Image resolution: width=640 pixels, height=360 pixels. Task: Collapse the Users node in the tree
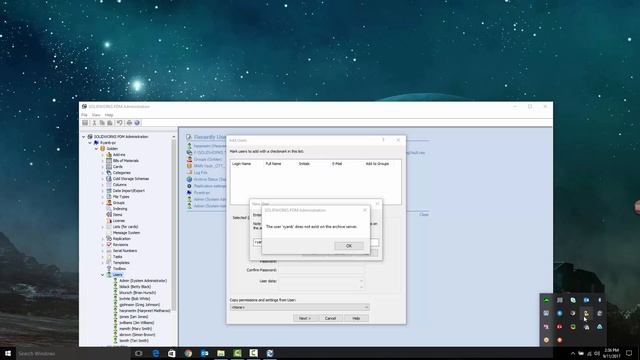coord(102,275)
